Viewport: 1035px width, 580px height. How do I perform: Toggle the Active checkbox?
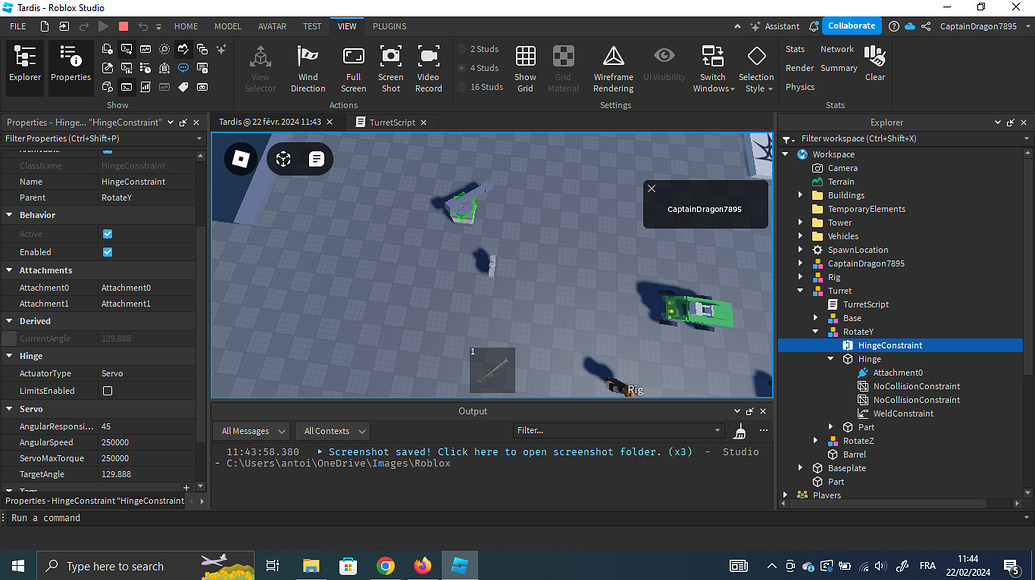(108, 234)
